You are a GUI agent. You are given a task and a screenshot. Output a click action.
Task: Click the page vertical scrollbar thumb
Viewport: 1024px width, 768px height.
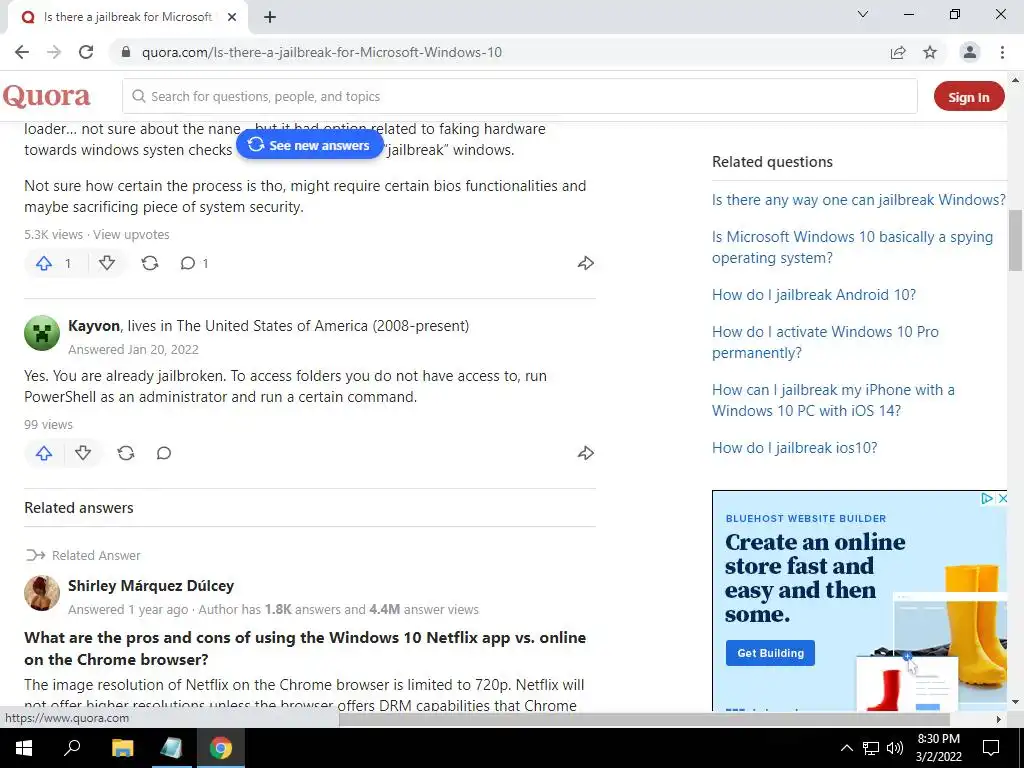(1015, 240)
